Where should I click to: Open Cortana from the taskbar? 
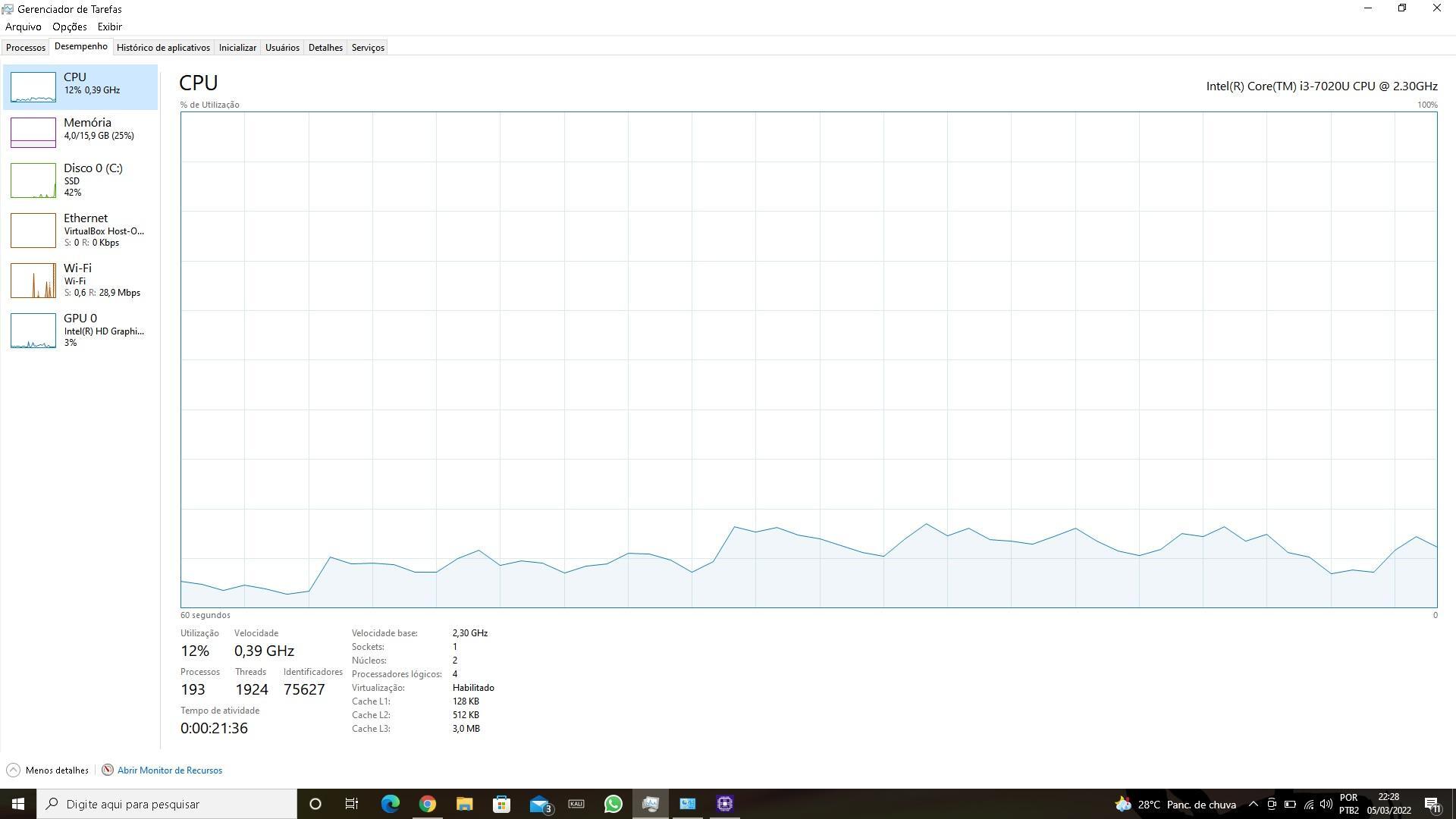pos(315,804)
